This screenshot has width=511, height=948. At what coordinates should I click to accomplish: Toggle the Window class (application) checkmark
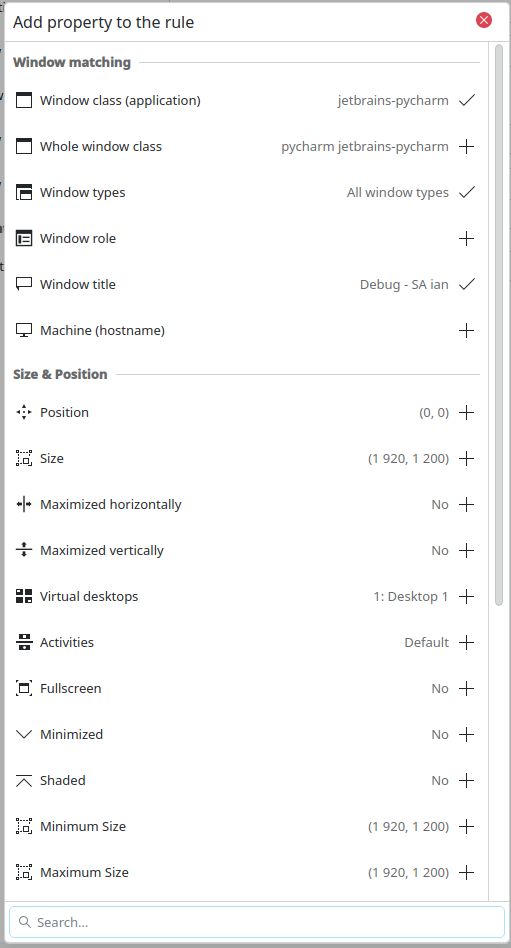[466, 100]
